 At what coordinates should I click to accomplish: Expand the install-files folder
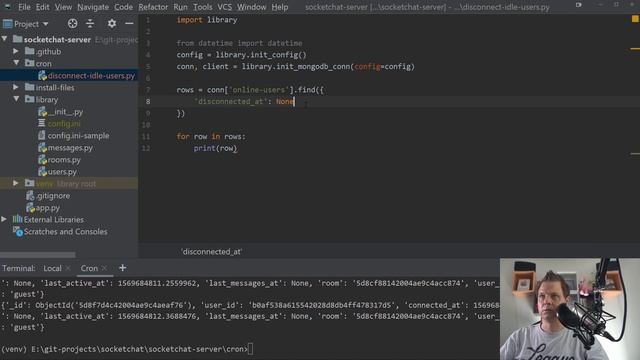(x=16, y=87)
